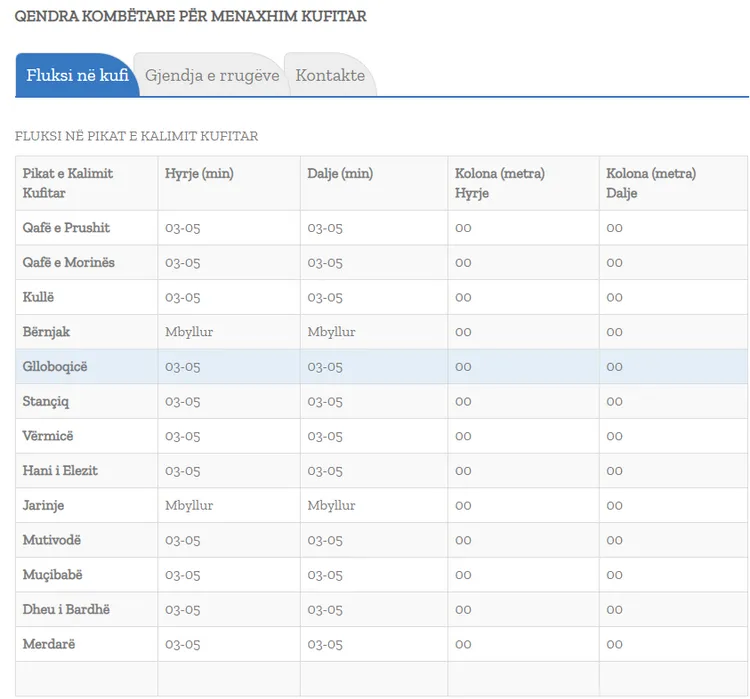750x699 pixels.
Task: Click Stançiq Hyrje time 03-05
Action: 182,401
